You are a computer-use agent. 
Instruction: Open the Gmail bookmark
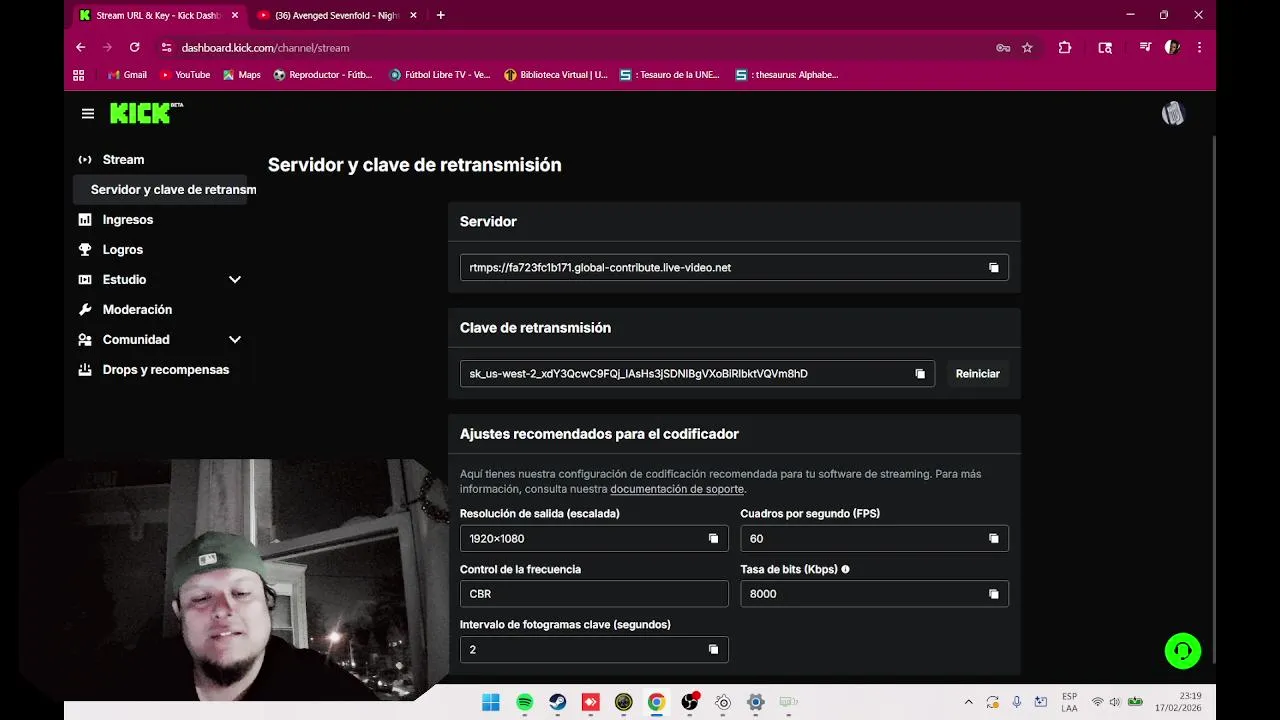[127, 75]
